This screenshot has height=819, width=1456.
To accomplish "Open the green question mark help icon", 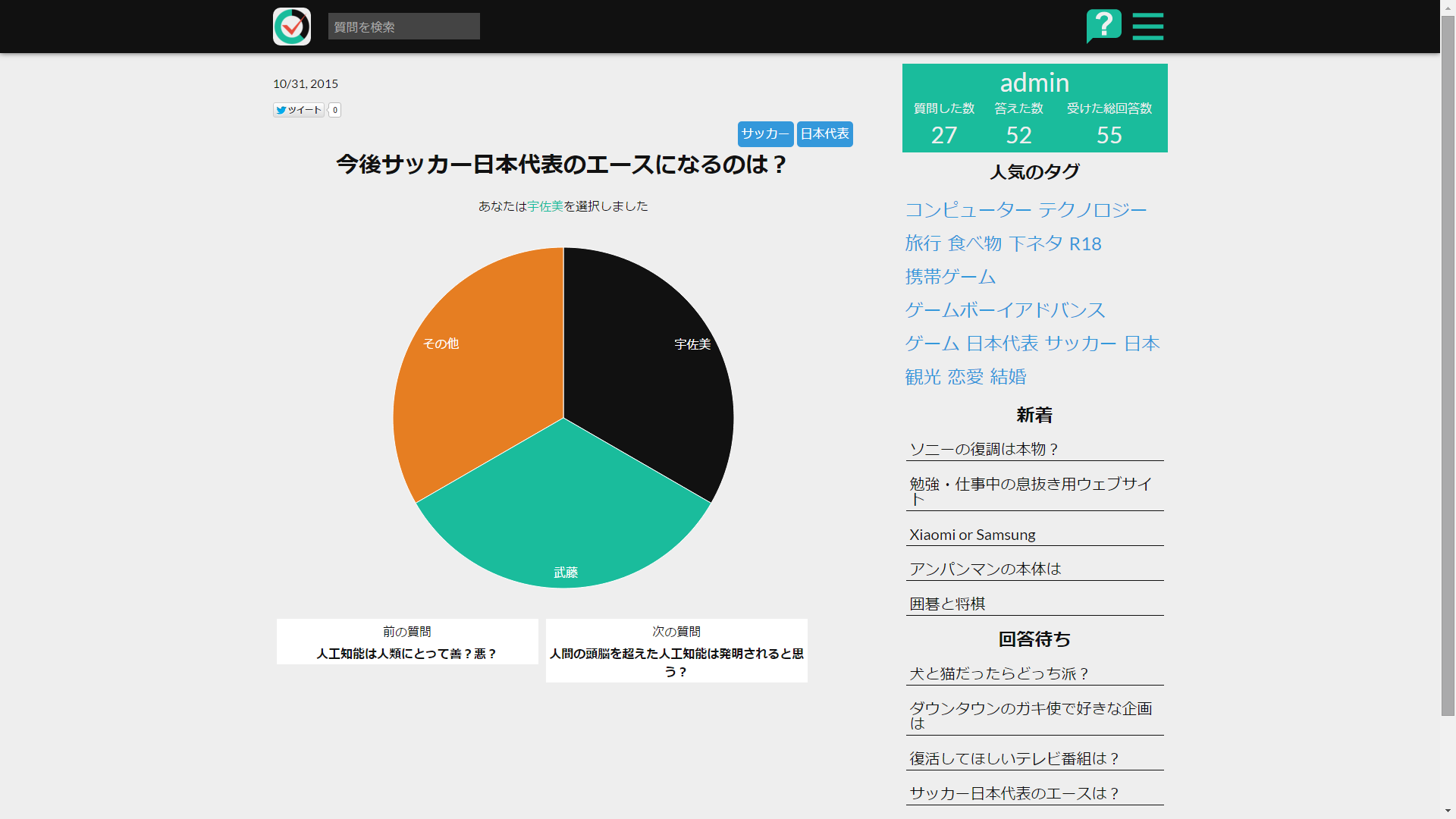I will click(1103, 26).
